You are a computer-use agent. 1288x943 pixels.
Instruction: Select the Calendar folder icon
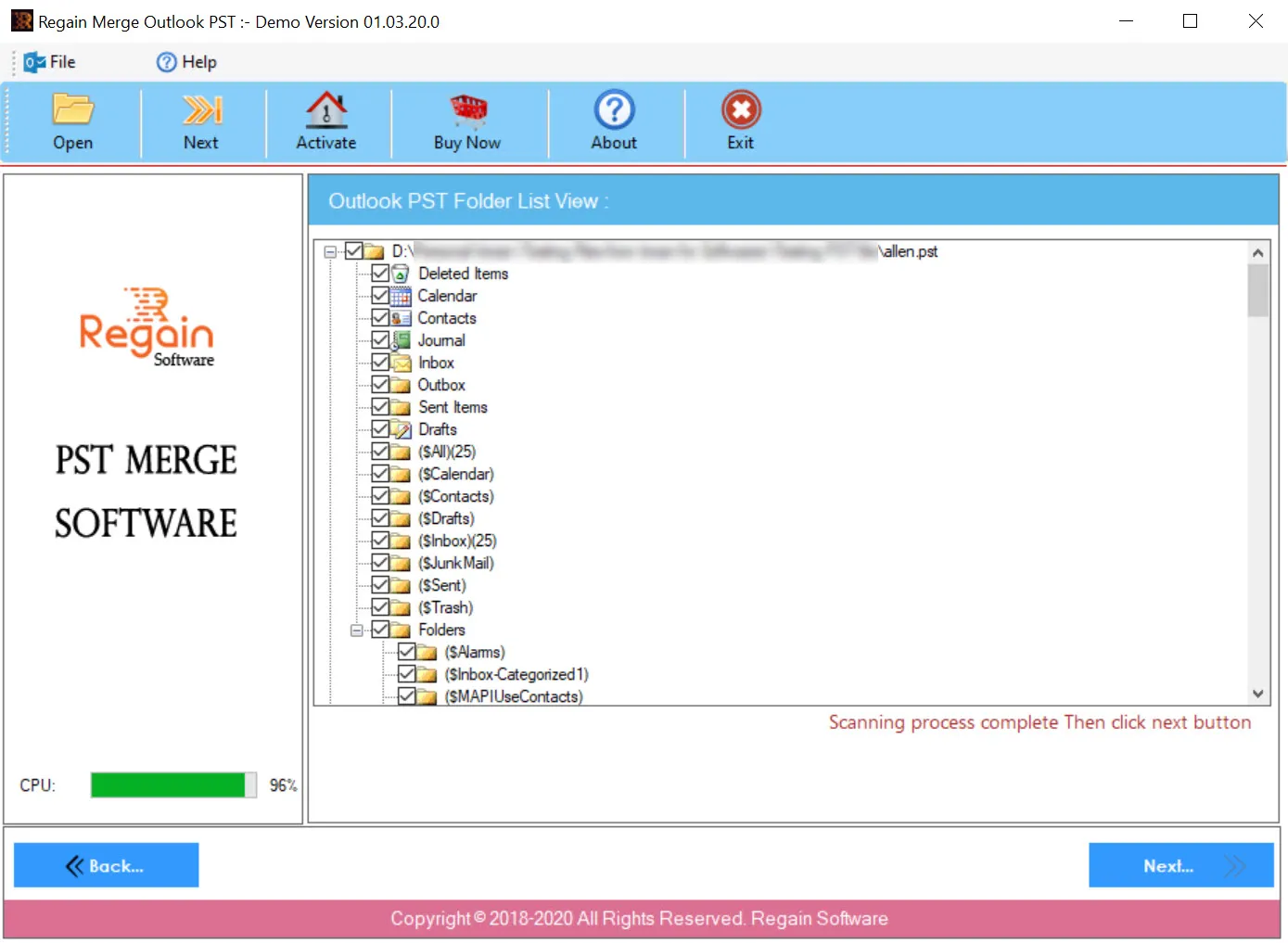point(401,296)
